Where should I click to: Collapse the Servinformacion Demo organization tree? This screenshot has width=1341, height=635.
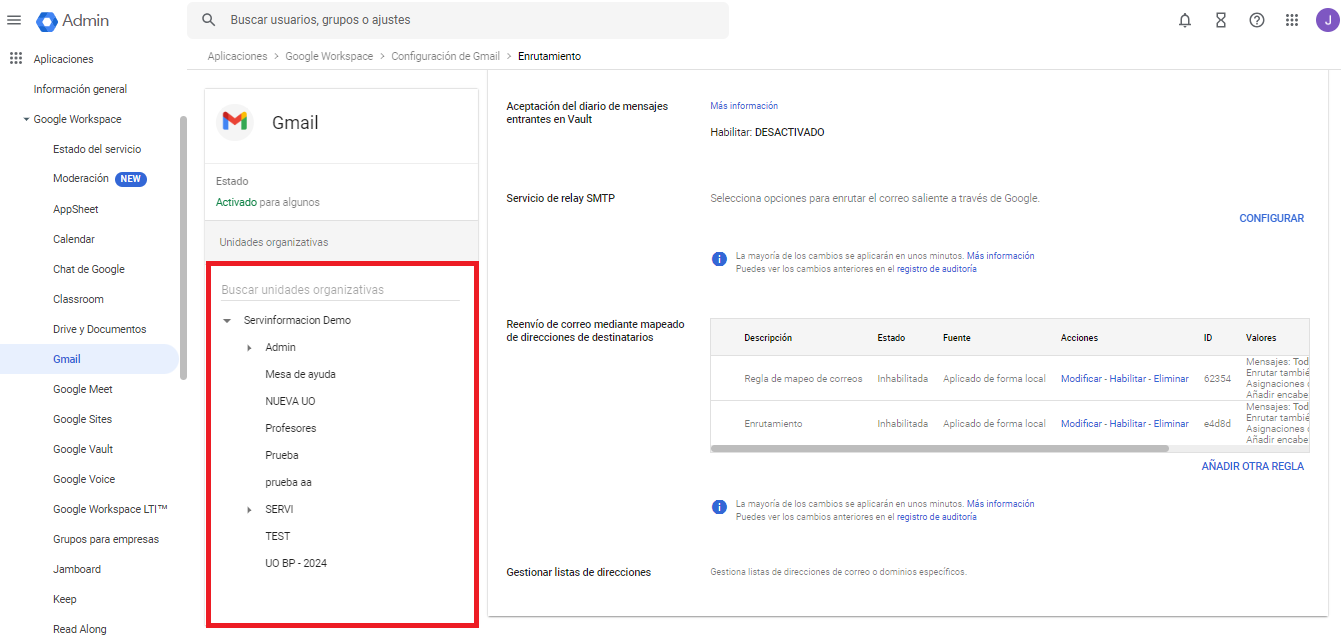[x=227, y=321]
